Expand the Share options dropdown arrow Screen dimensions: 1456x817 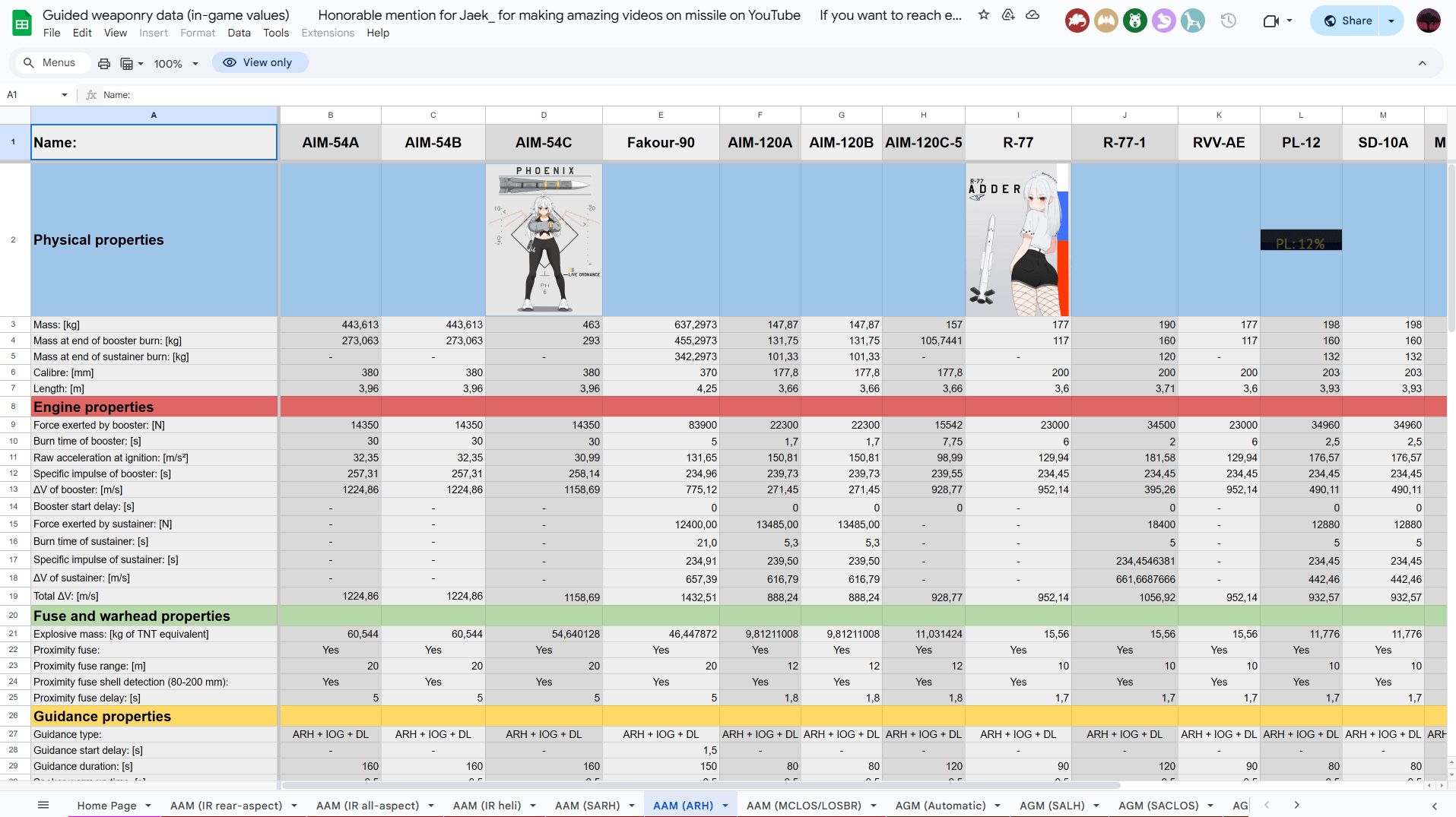pos(1391,21)
